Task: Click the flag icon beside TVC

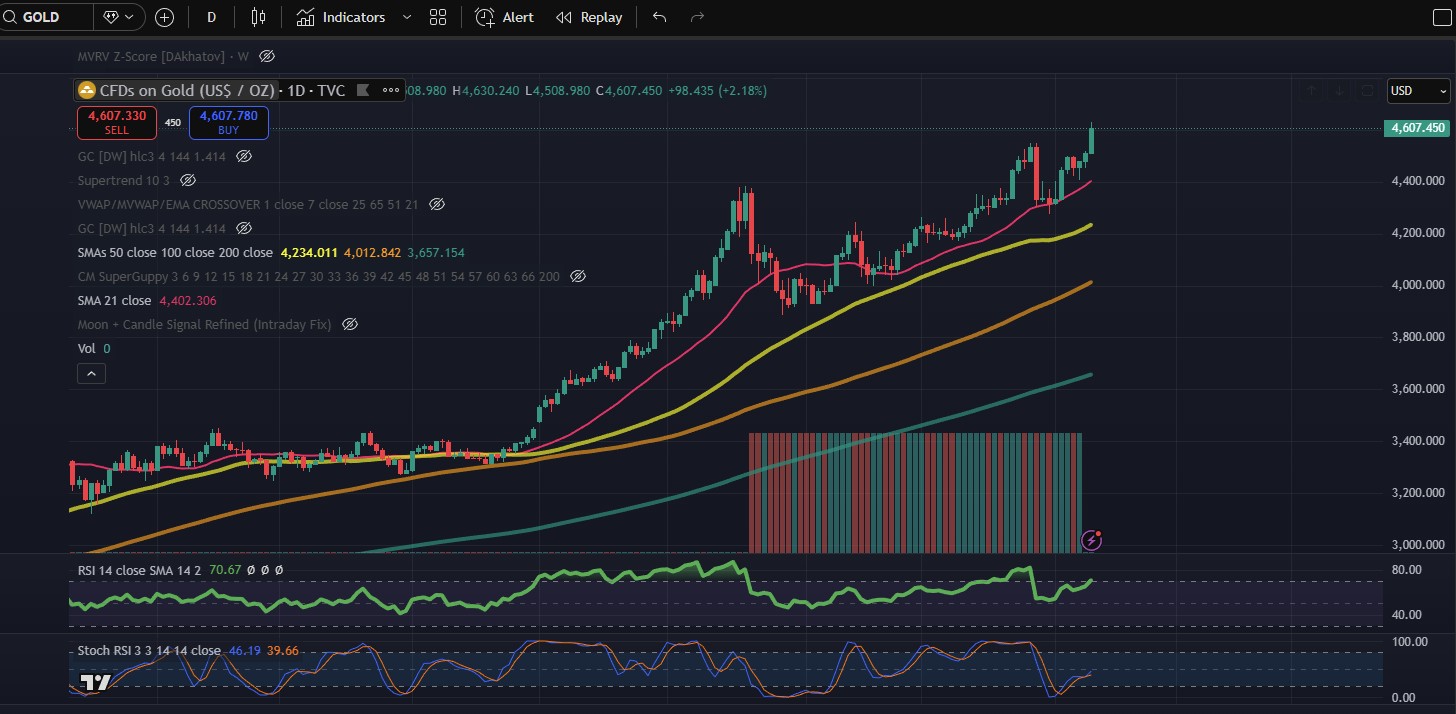Action: coord(363,91)
